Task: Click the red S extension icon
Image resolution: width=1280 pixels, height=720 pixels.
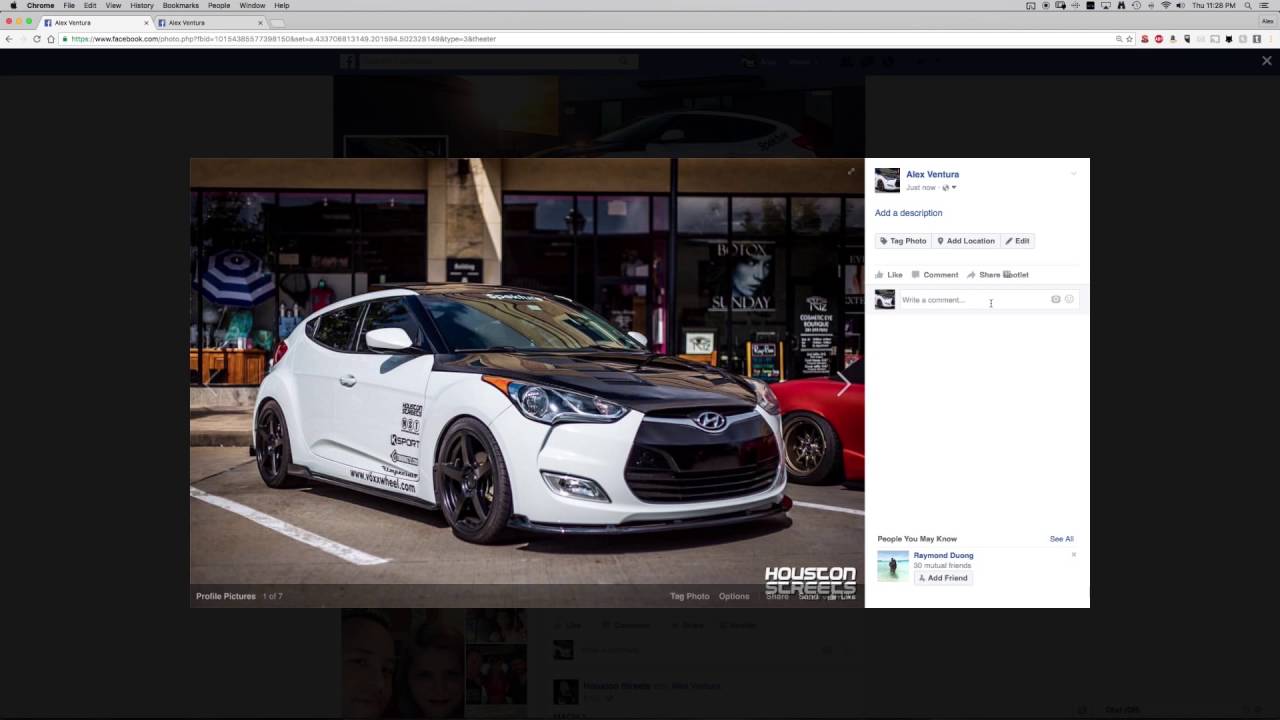Action: [1145, 39]
